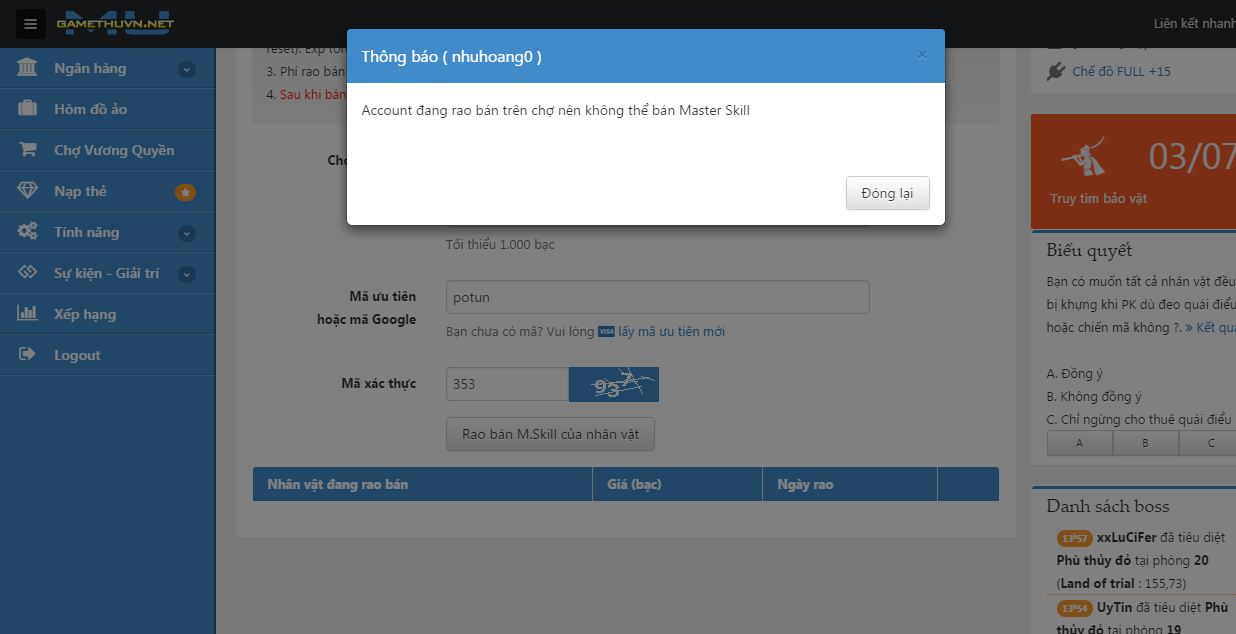Expand the Sự kiện - Giải trí chevron

186,275
